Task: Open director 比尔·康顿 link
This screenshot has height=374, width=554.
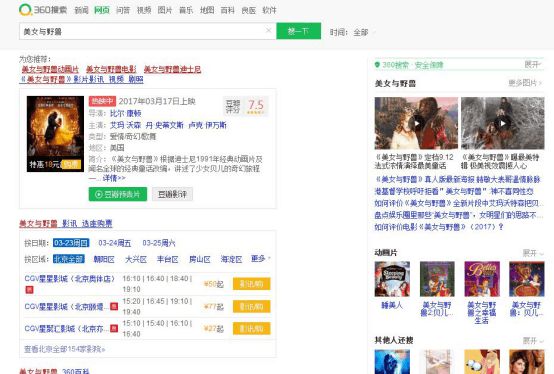Action: 126,113
